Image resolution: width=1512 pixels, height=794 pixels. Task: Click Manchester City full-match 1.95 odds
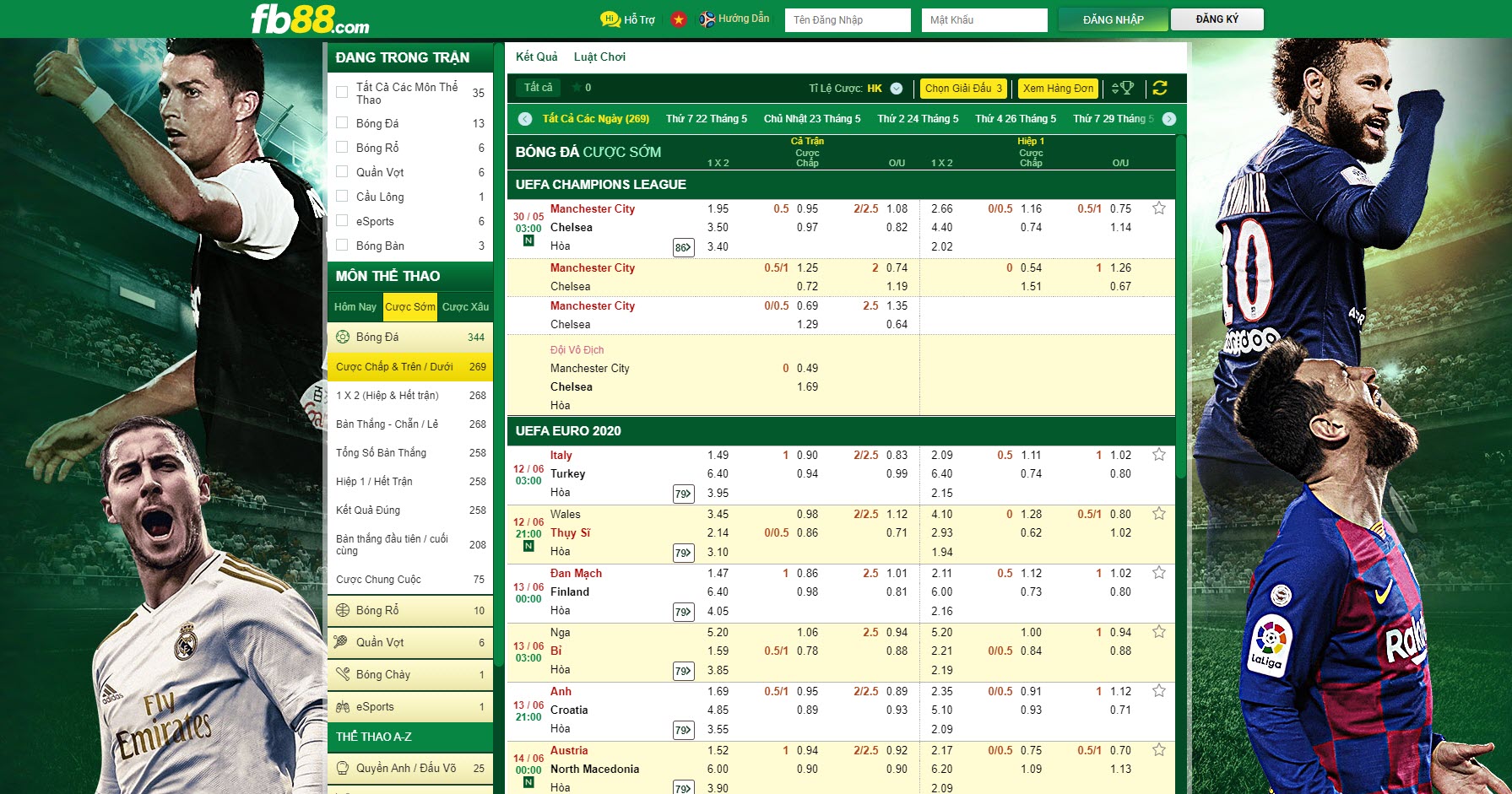click(x=718, y=208)
